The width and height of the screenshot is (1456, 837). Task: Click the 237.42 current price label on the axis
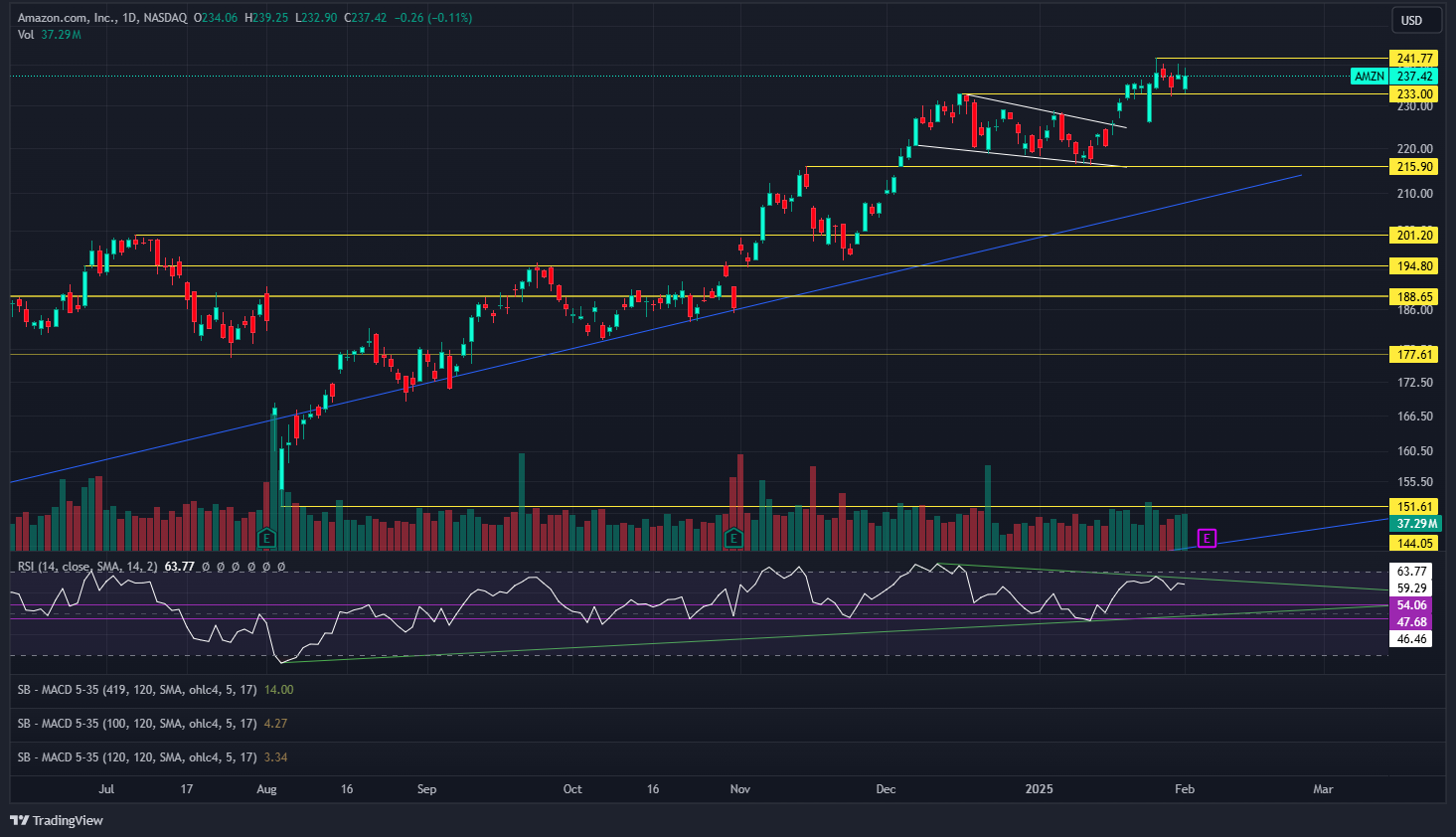tap(1414, 77)
